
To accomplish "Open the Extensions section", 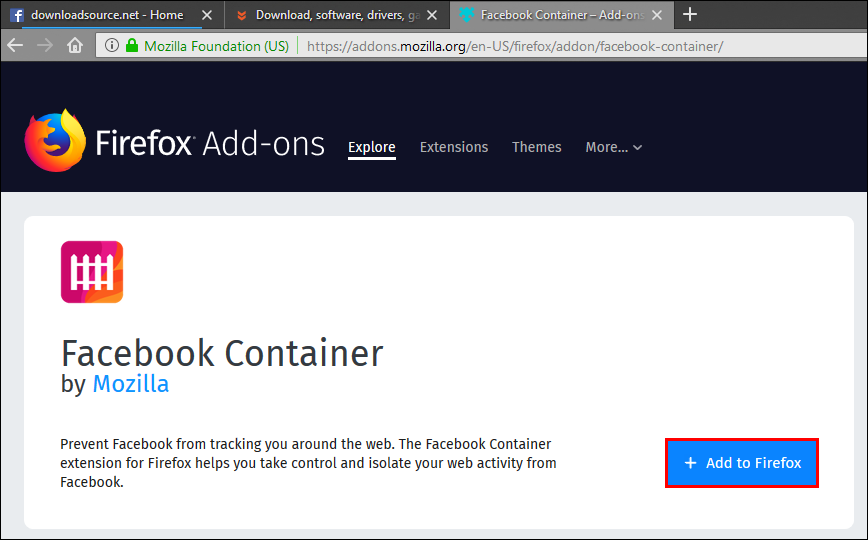I will click(x=454, y=147).
